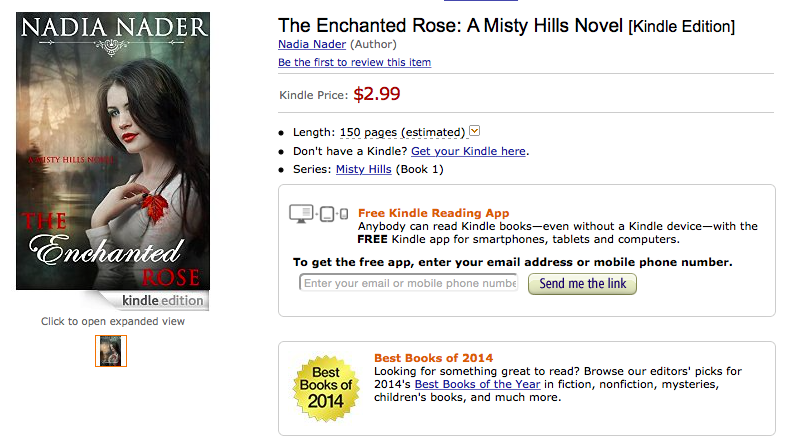
Task: Click the Kindle reading devices icon
Action: pos(318,213)
